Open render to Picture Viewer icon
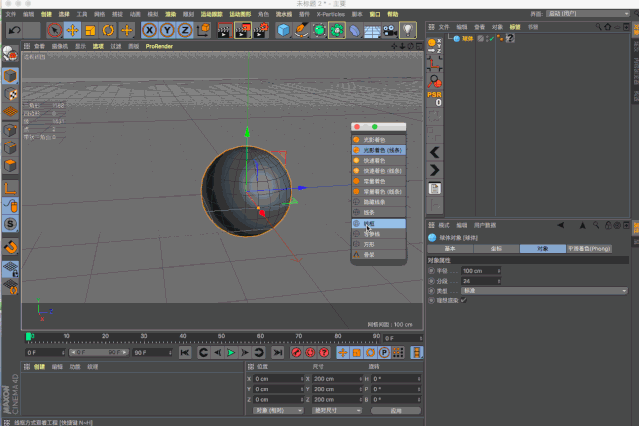 pos(242,31)
